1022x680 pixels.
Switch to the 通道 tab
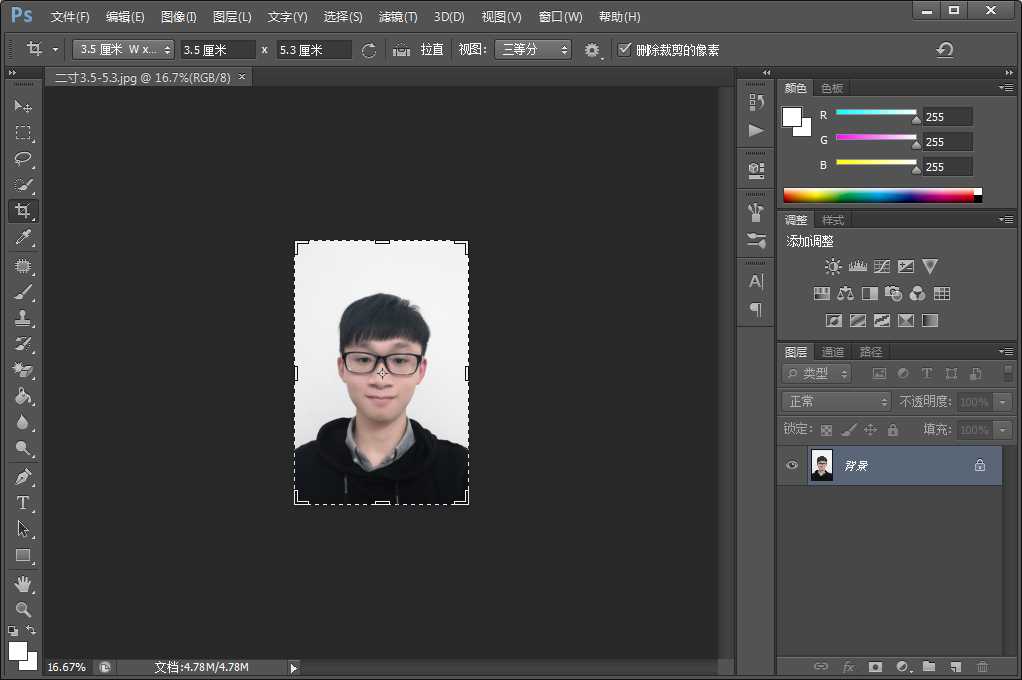coord(832,352)
